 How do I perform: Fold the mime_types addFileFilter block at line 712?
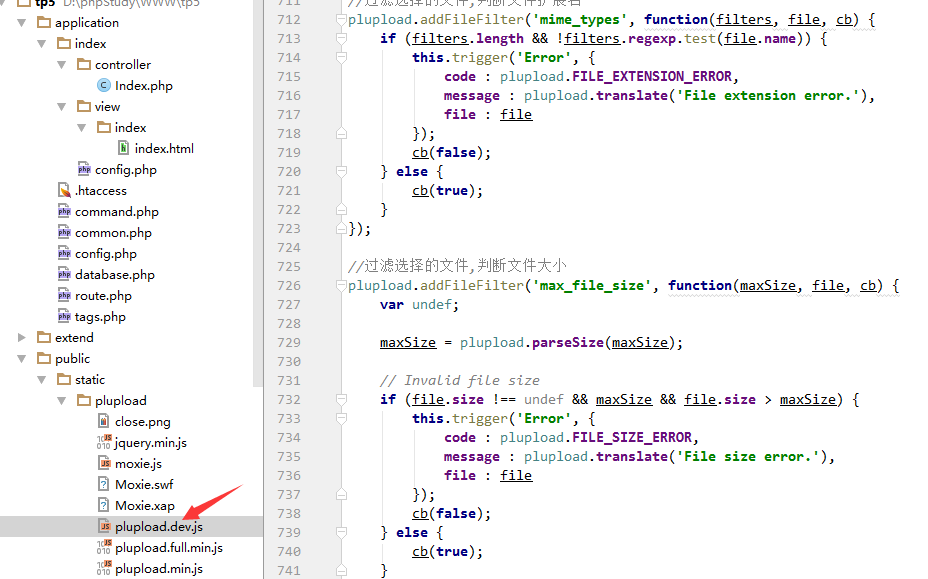(341, 20)
